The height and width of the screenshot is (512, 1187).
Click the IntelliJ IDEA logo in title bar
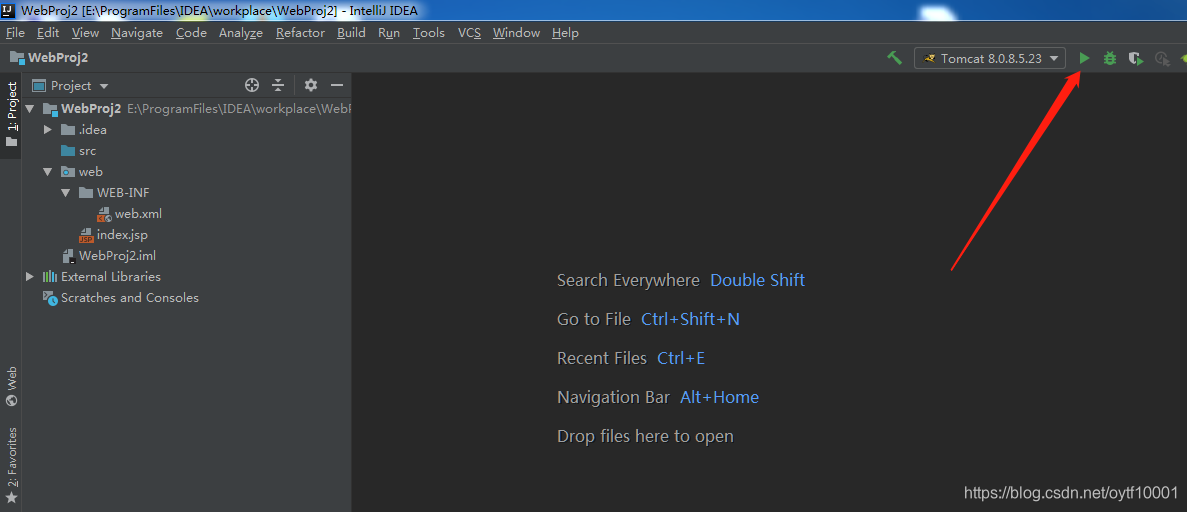tap(10, 11)
